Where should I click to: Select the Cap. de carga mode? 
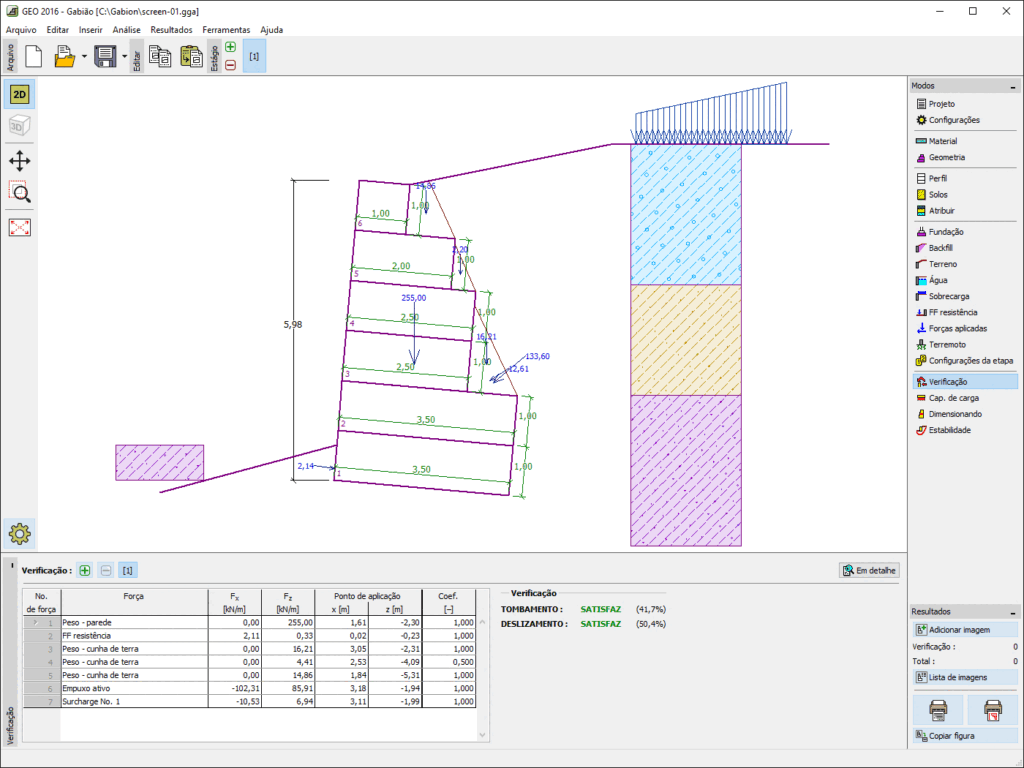click(965, 398)
